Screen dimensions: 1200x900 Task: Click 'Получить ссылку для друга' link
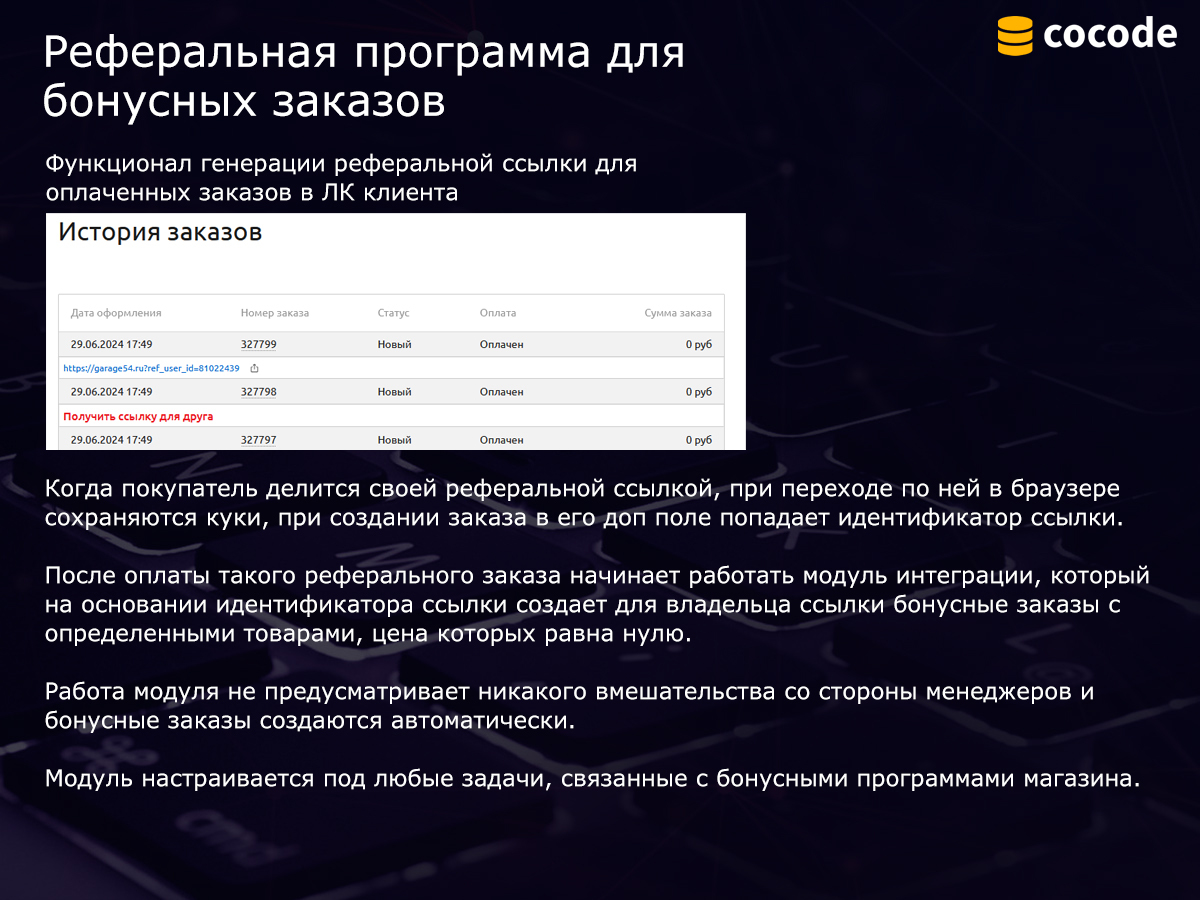(138, 416)
